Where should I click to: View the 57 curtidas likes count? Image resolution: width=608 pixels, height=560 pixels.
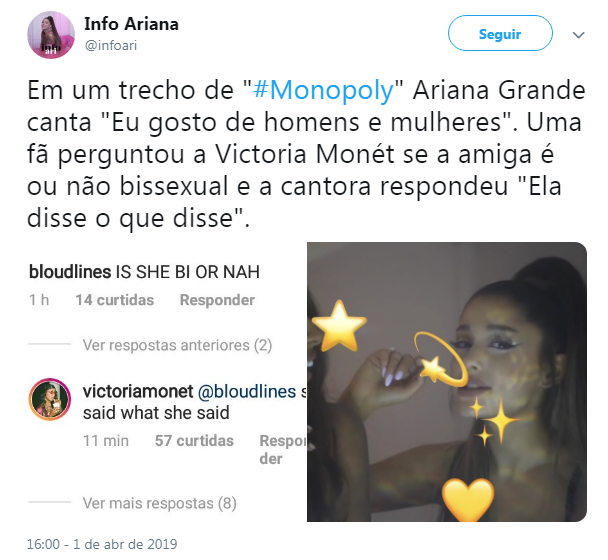[194, 441]
